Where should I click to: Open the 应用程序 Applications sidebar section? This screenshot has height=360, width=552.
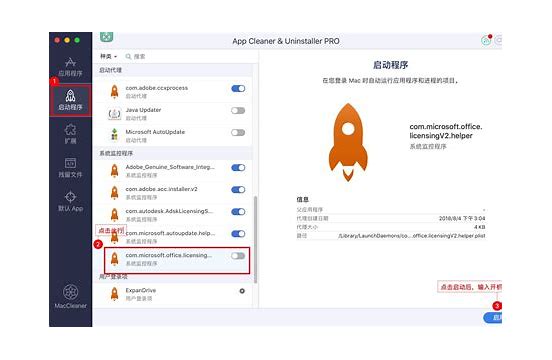[x=70, y=67]
